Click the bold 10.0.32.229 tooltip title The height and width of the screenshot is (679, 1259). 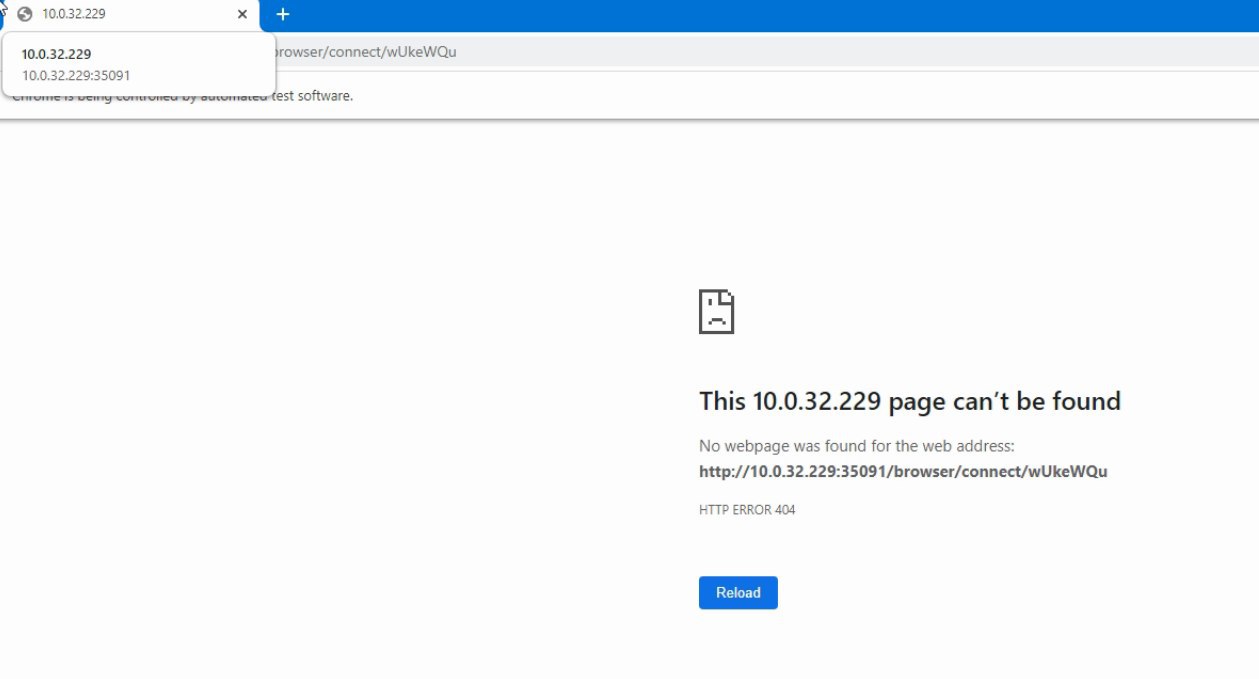coord(56,54)
